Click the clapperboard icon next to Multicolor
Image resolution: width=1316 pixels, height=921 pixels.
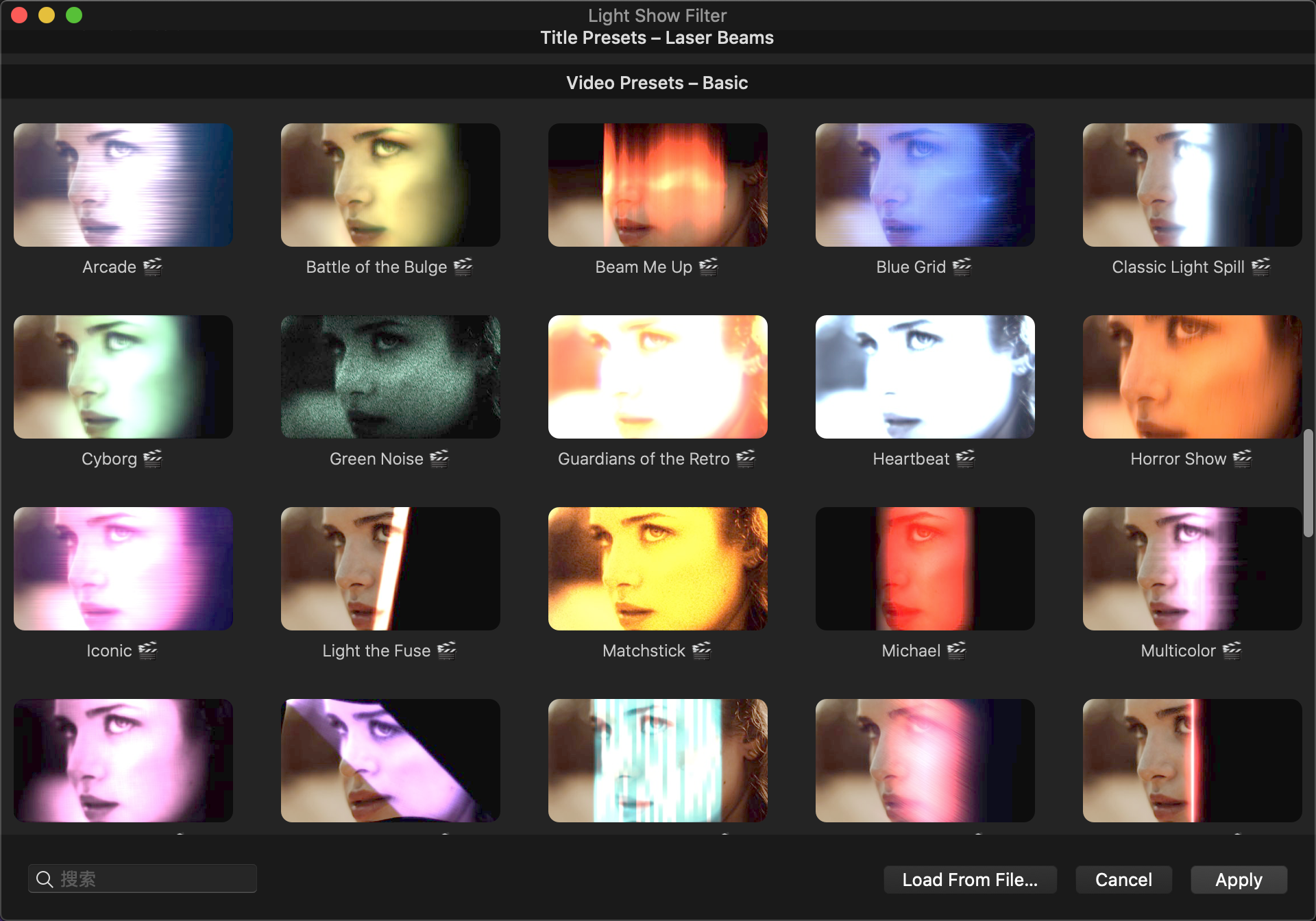coord(1232,650)
